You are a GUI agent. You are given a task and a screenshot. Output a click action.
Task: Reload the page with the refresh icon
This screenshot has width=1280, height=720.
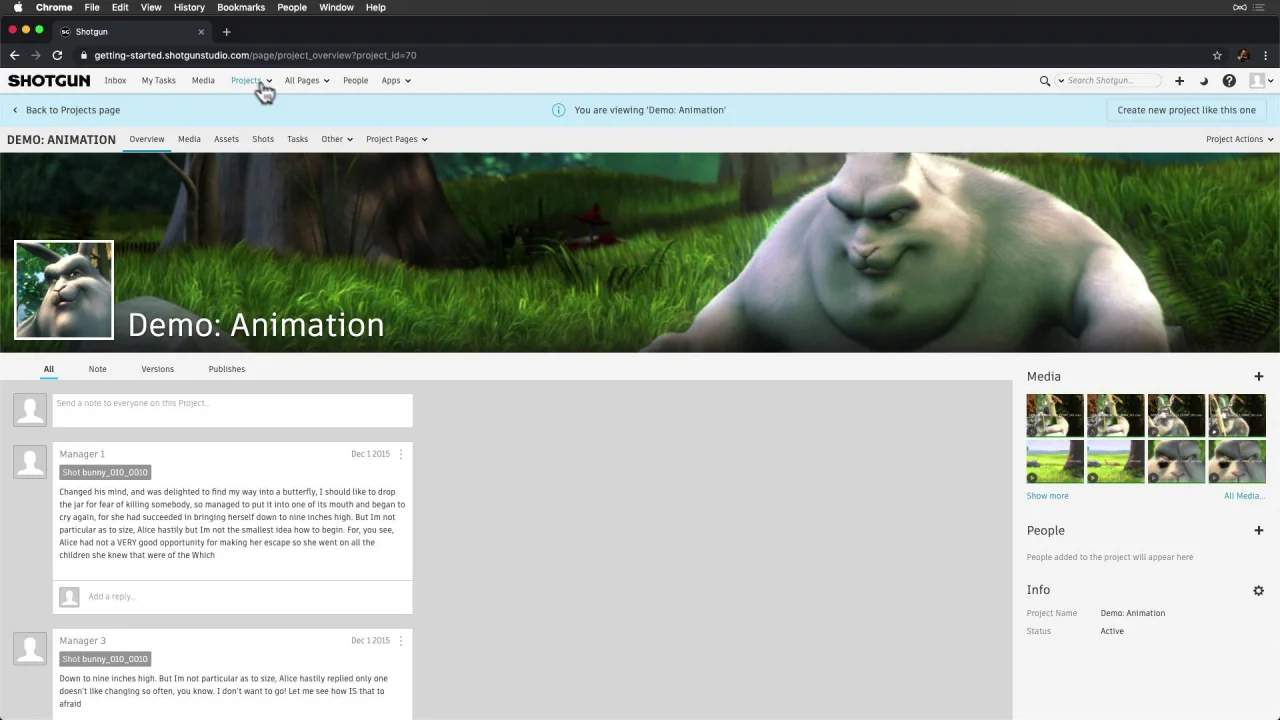tap(57, 55)
